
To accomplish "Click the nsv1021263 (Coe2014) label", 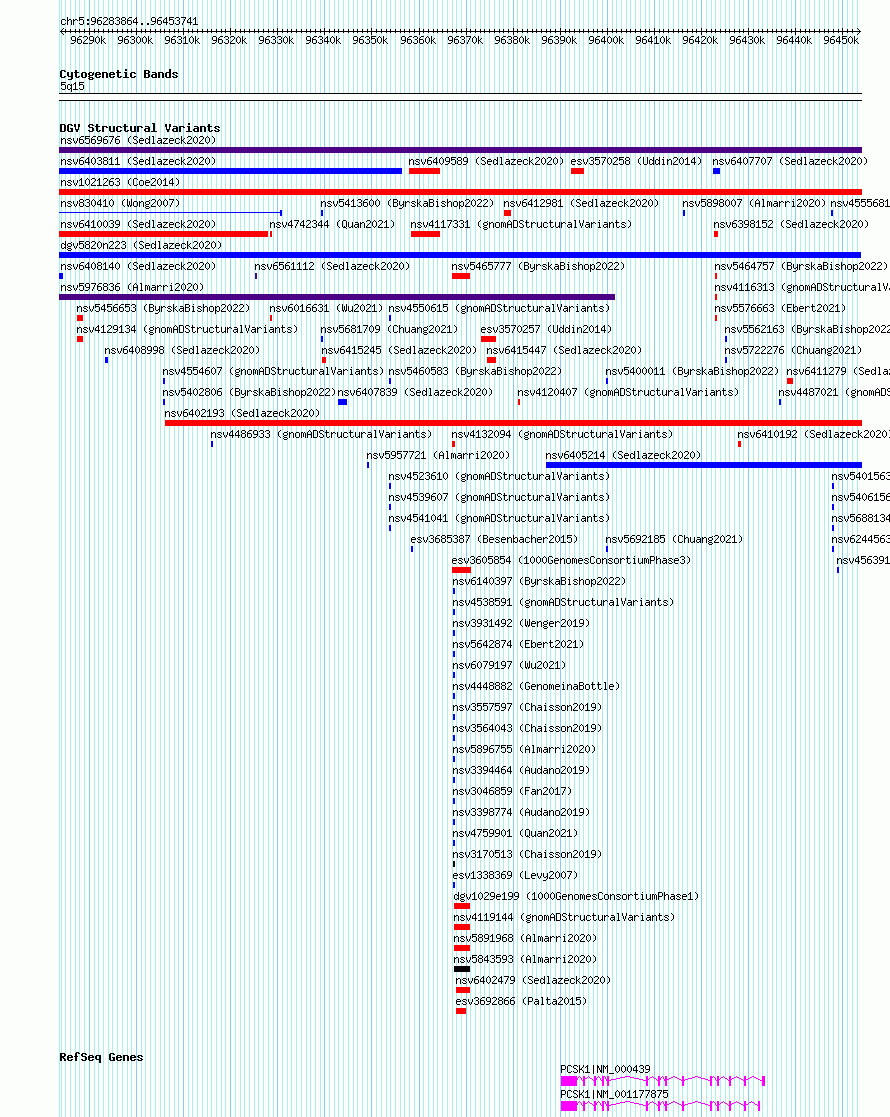I will tap(120, 182).
